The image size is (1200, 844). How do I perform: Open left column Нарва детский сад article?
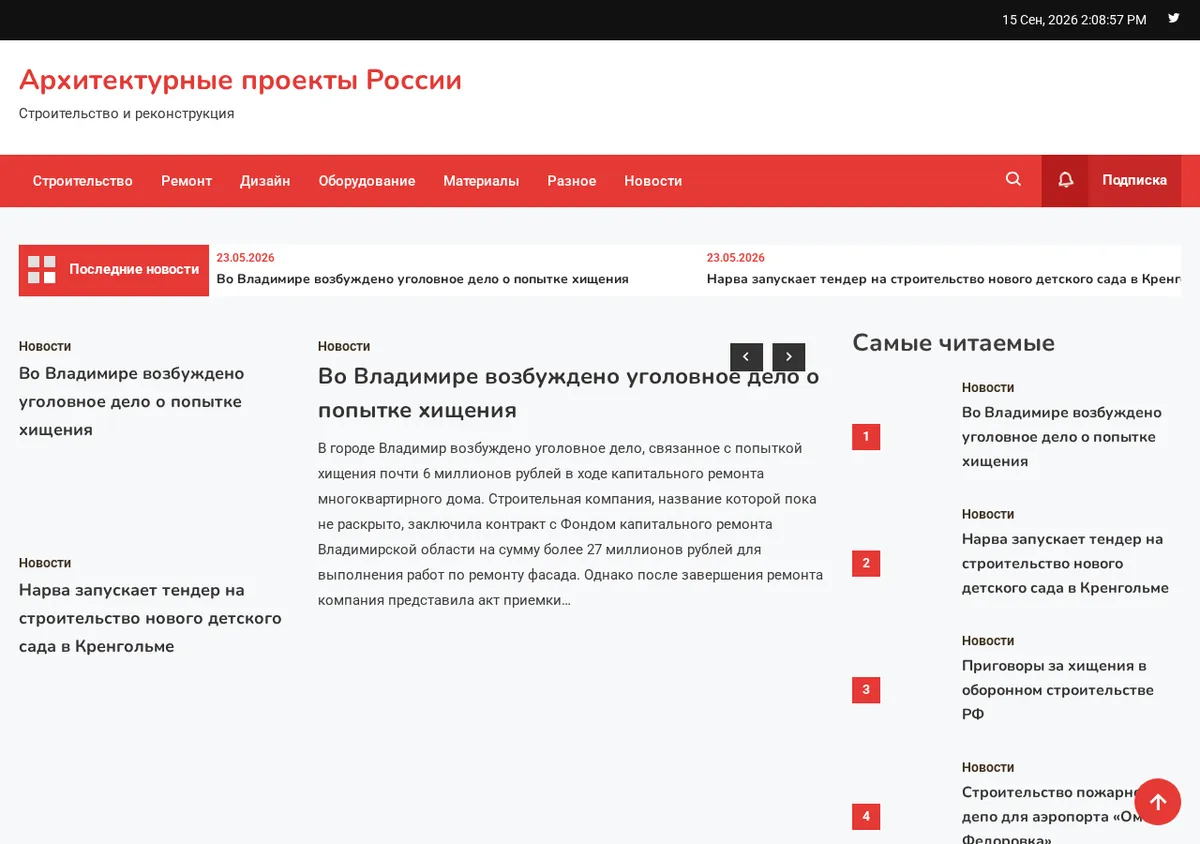(x=150, y=618)
